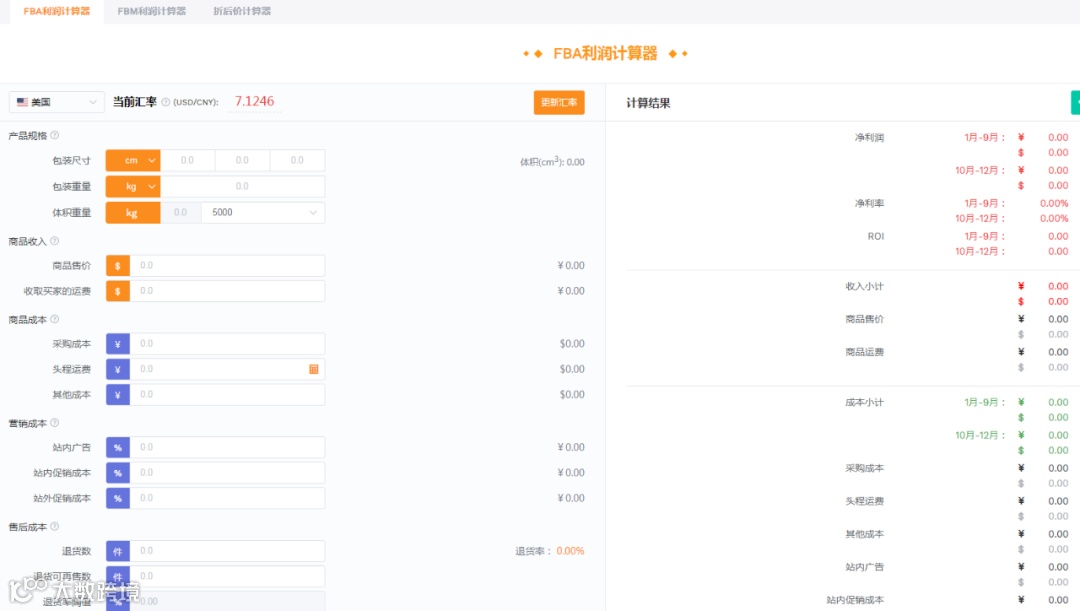Click the yuan icon for 其他成本
This screenshot has width=1080, height=611.
point(118,395)
